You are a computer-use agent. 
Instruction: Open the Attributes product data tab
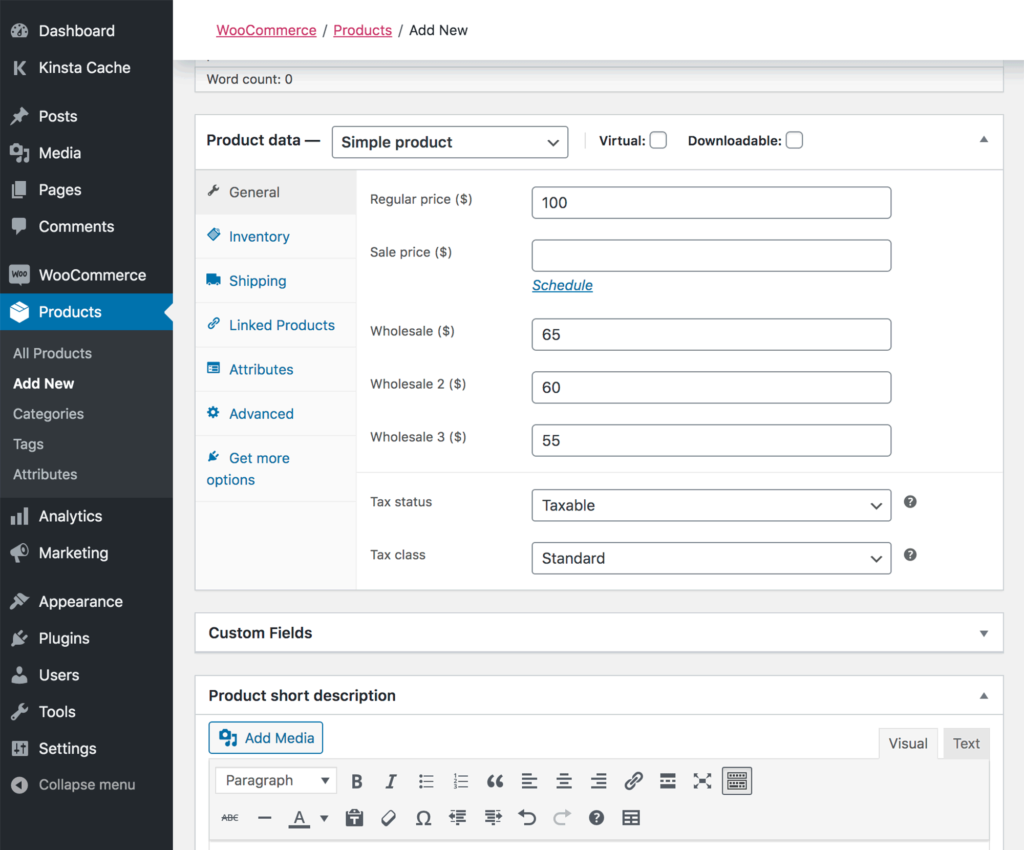point(276,370)
